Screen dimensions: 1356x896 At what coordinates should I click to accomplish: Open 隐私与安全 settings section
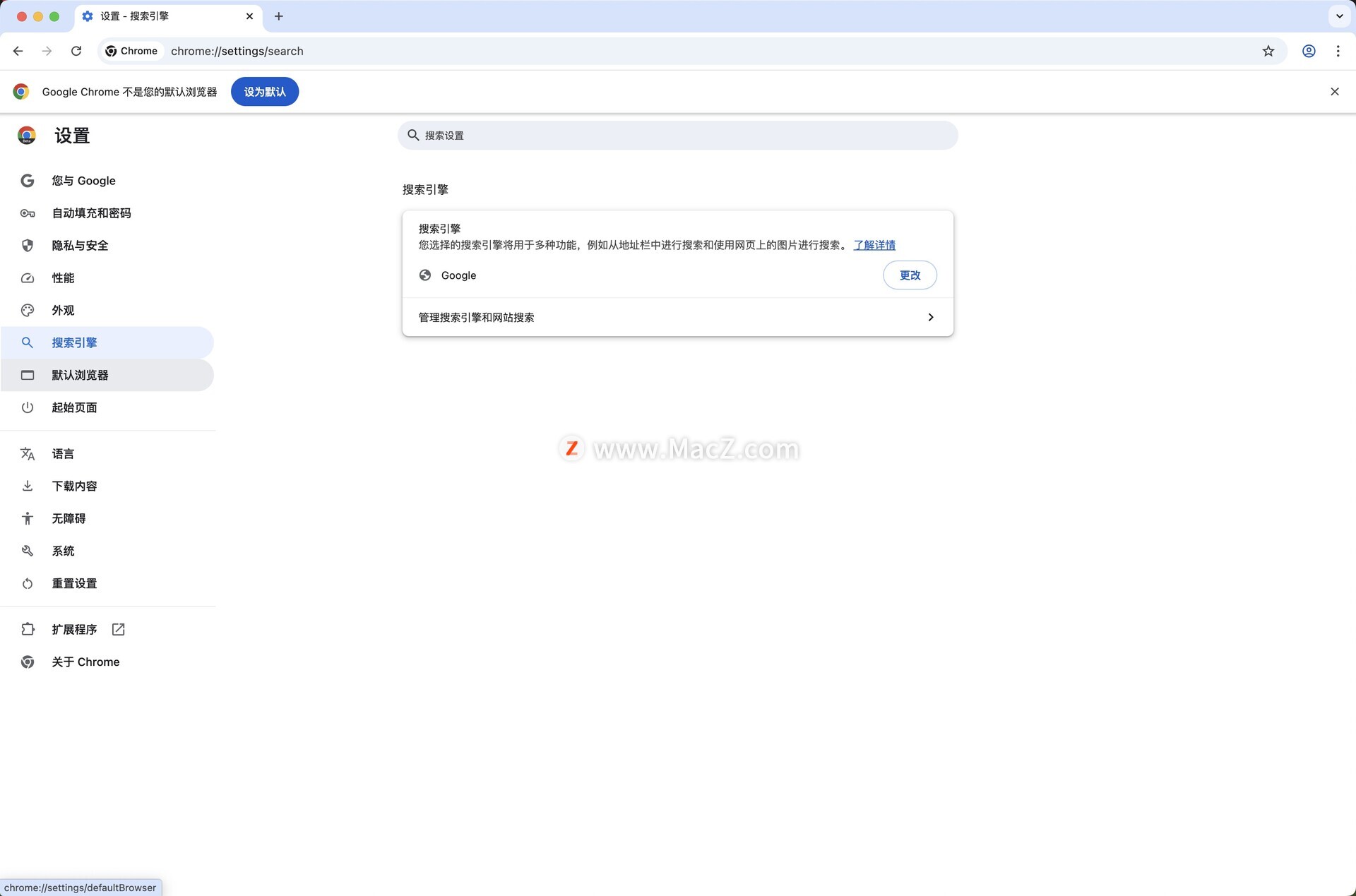click(107, 246)
